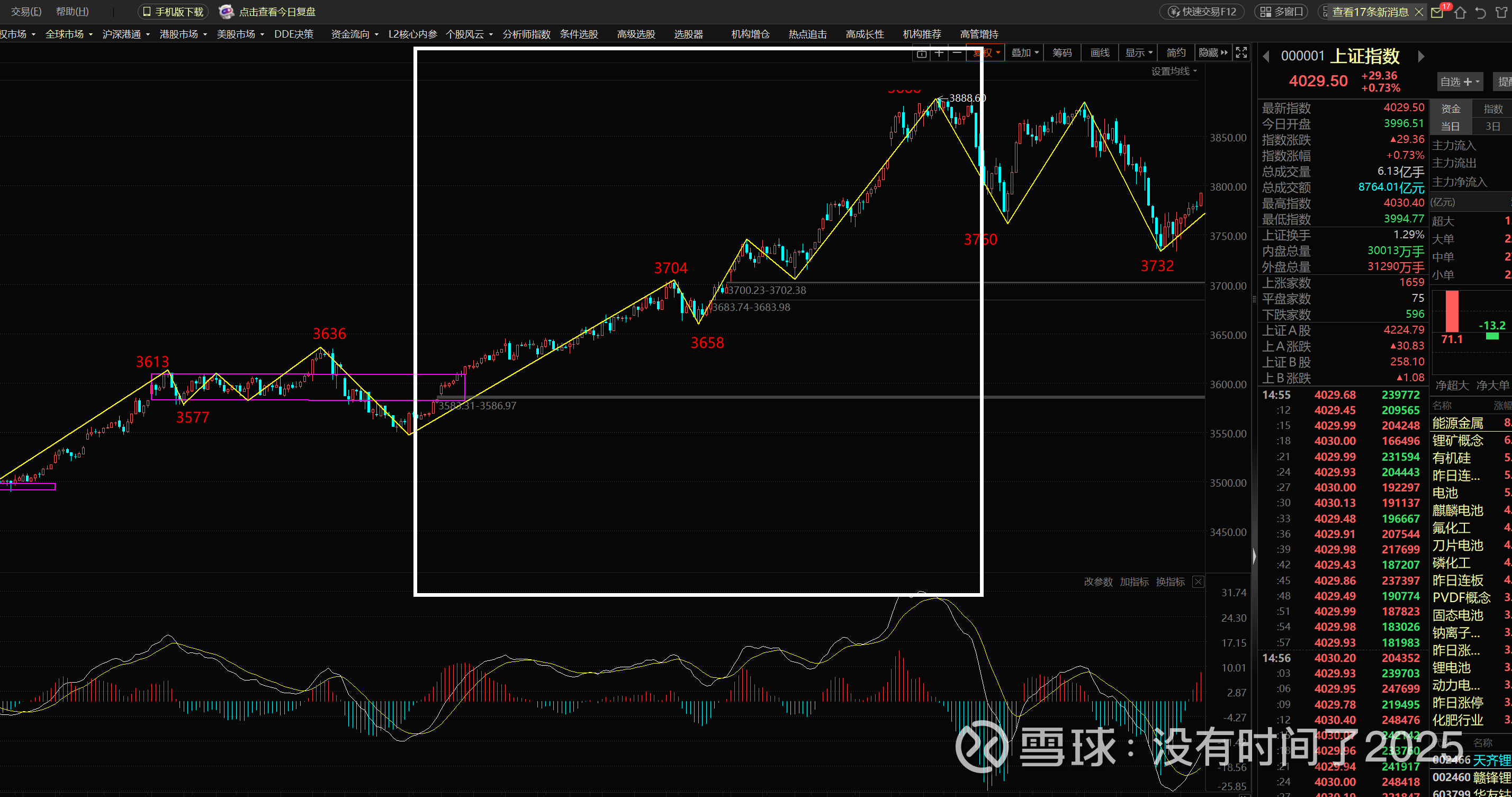Toggle 当日 capital flow view
This screenshot has height=797, width=1512.
(x=1451, y=126)
